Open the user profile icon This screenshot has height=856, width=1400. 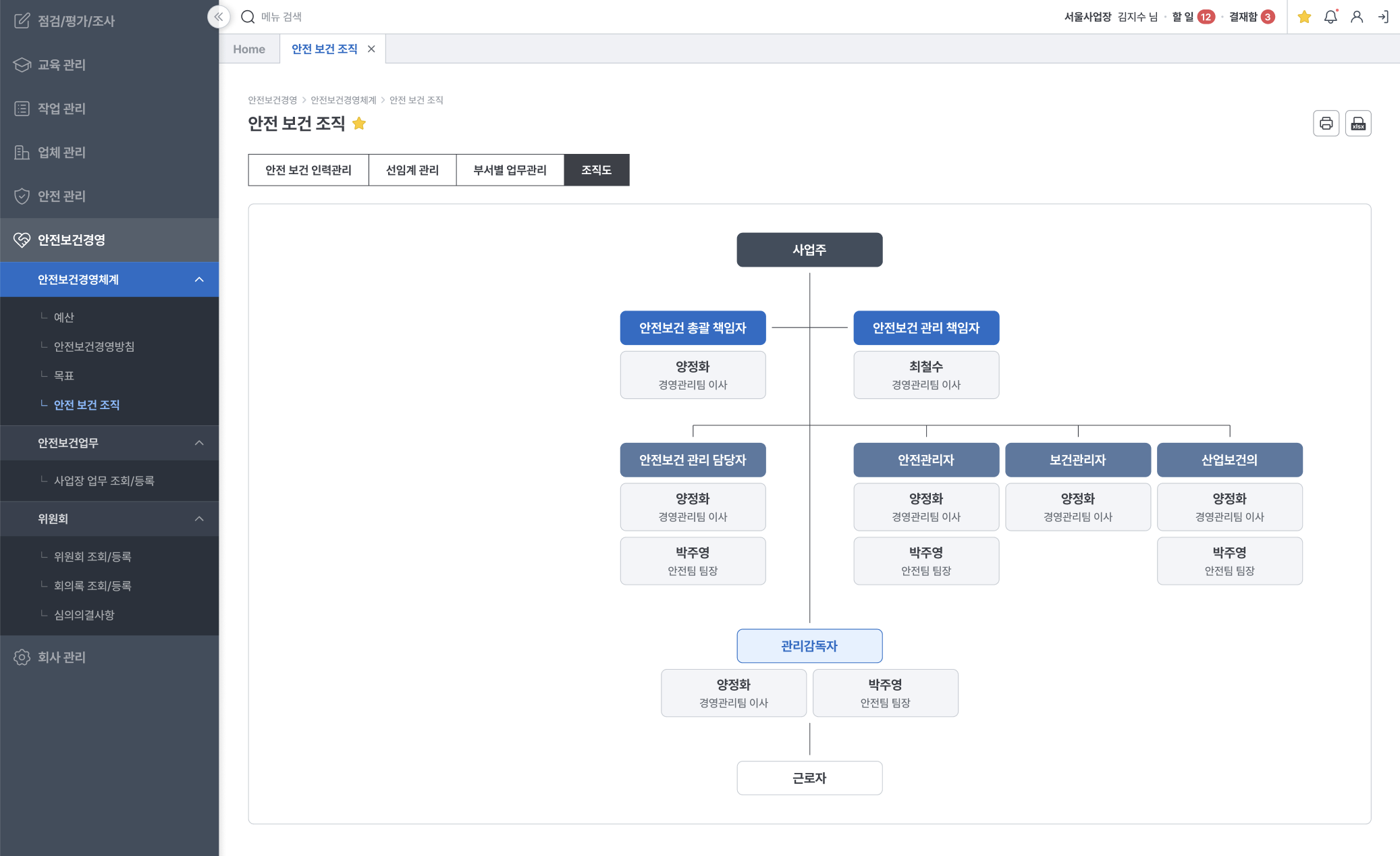point(1356,17)
